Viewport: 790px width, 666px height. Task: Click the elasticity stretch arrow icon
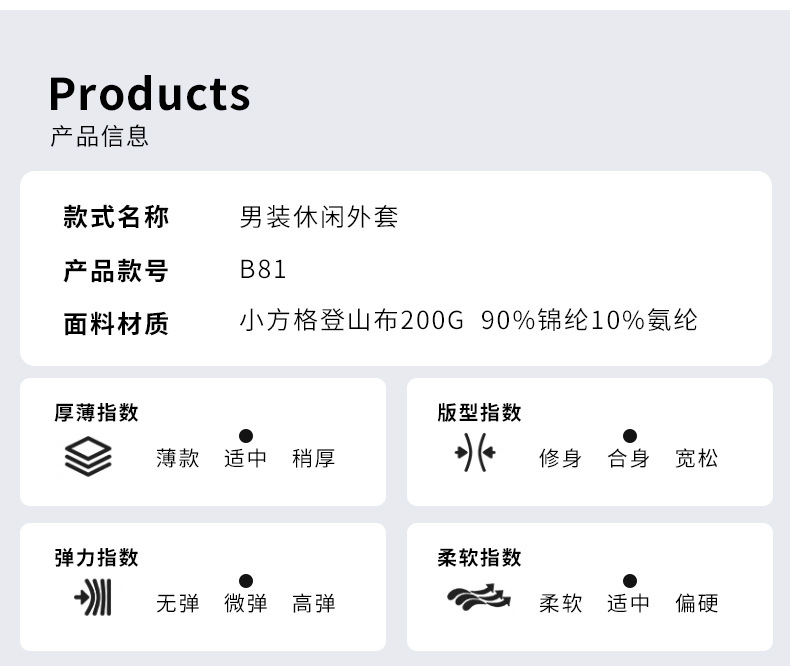93,599
